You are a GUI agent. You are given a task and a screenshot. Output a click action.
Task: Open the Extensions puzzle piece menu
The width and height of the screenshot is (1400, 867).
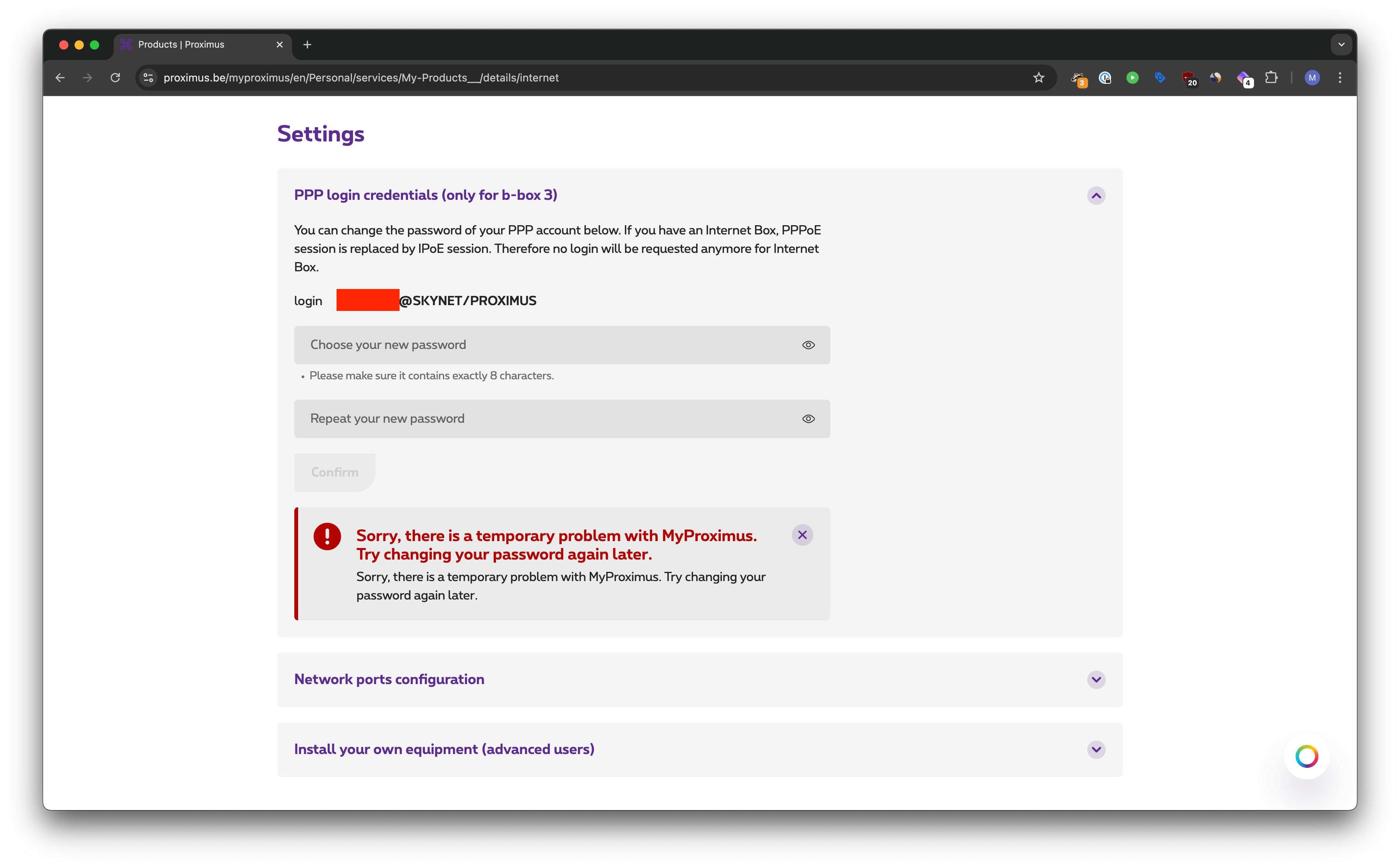[x=1271, y=77]
